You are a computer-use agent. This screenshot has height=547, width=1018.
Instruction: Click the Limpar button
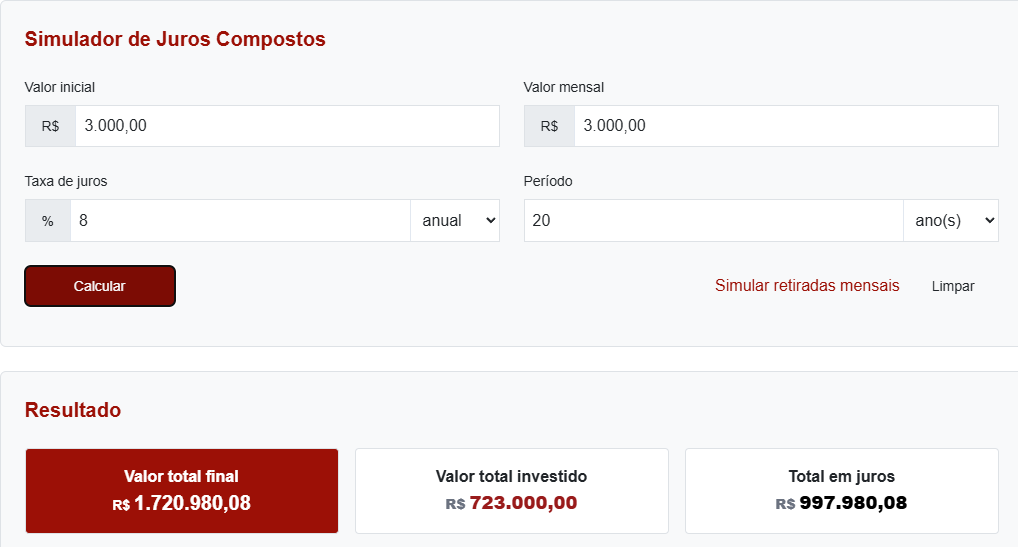953,286
